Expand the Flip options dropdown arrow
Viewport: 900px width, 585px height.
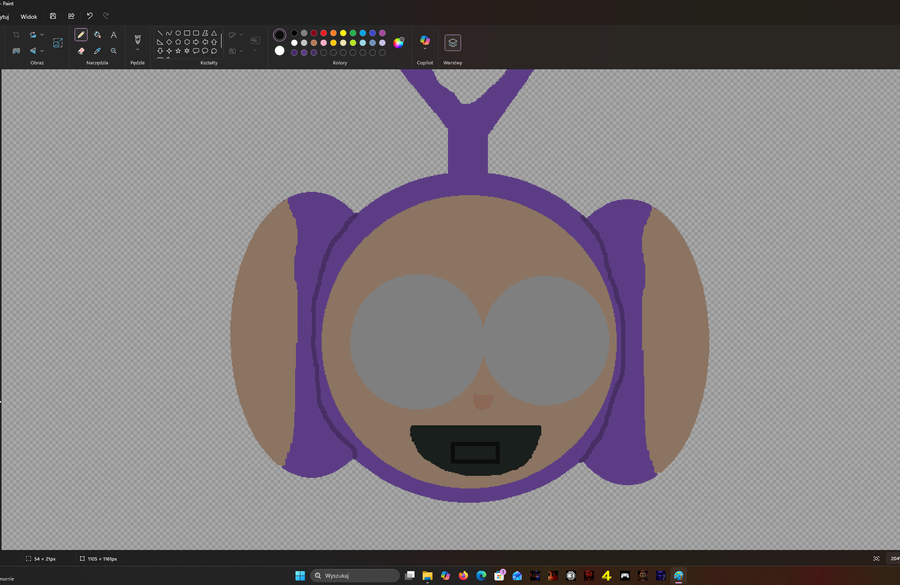pyautogui.click(x=42, y=51)
